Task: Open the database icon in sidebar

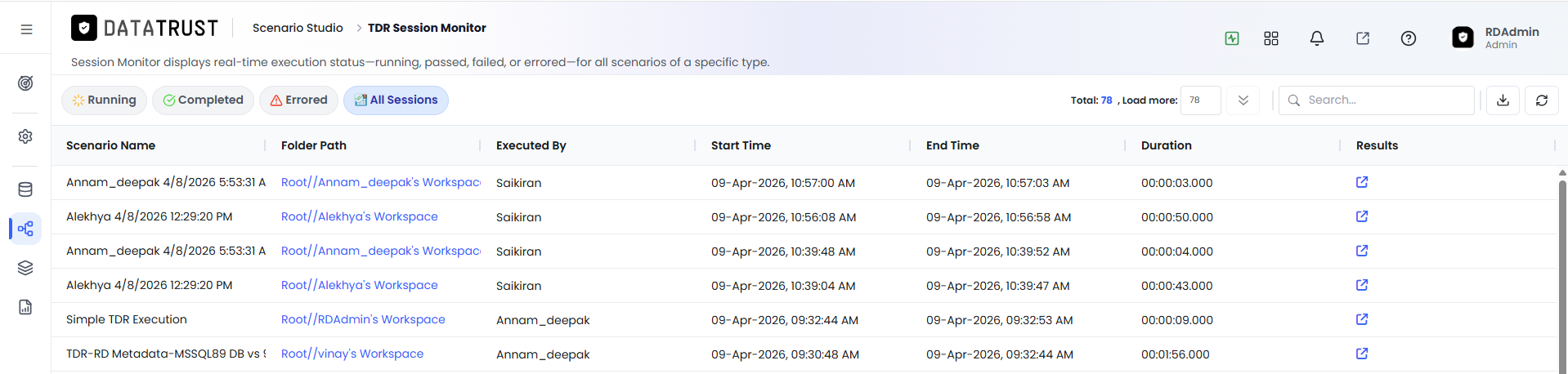Action: click(x=25, y=189)
